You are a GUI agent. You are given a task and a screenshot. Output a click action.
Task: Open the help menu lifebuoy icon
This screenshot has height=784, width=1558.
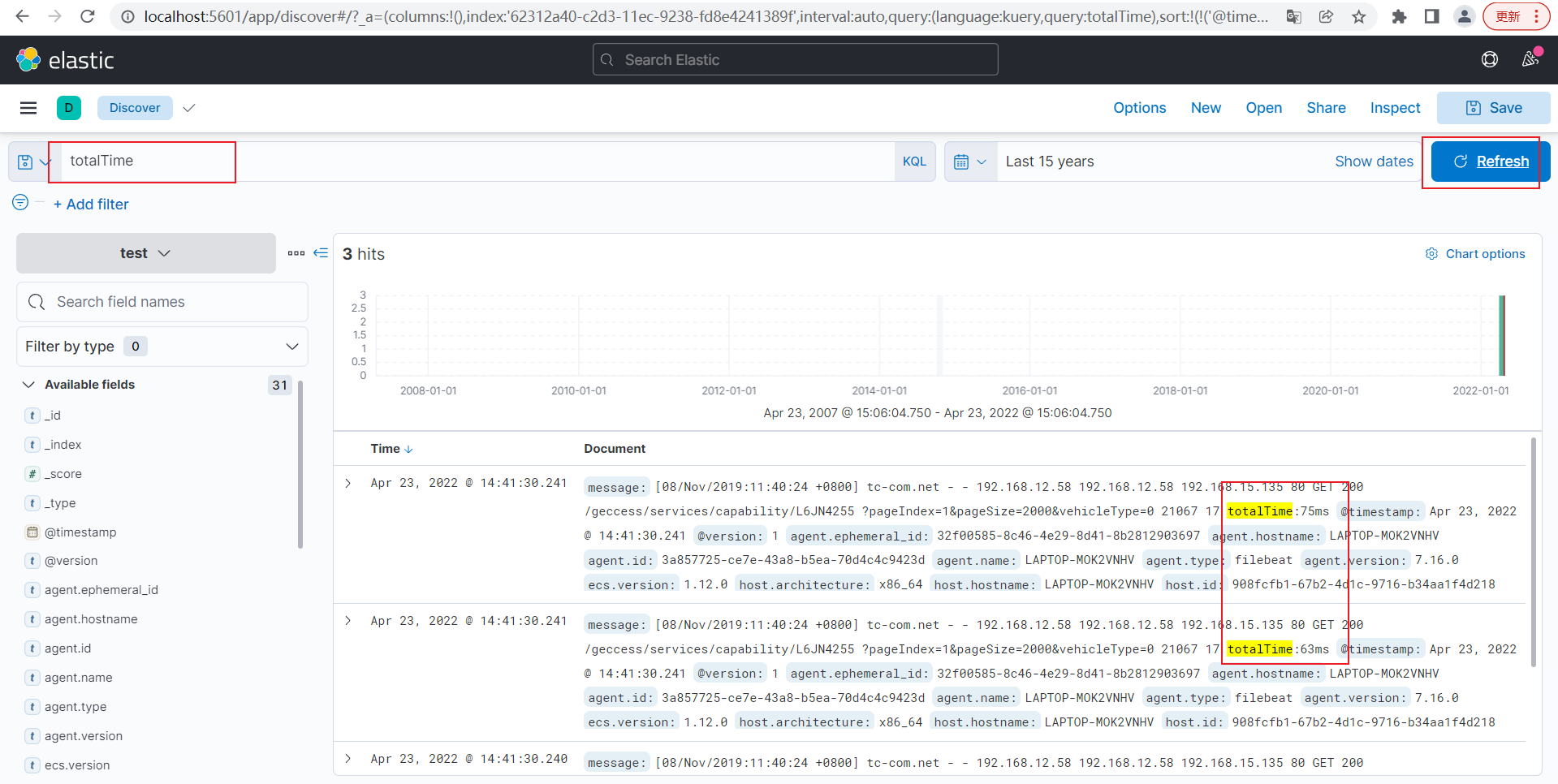coord(1490,59)
